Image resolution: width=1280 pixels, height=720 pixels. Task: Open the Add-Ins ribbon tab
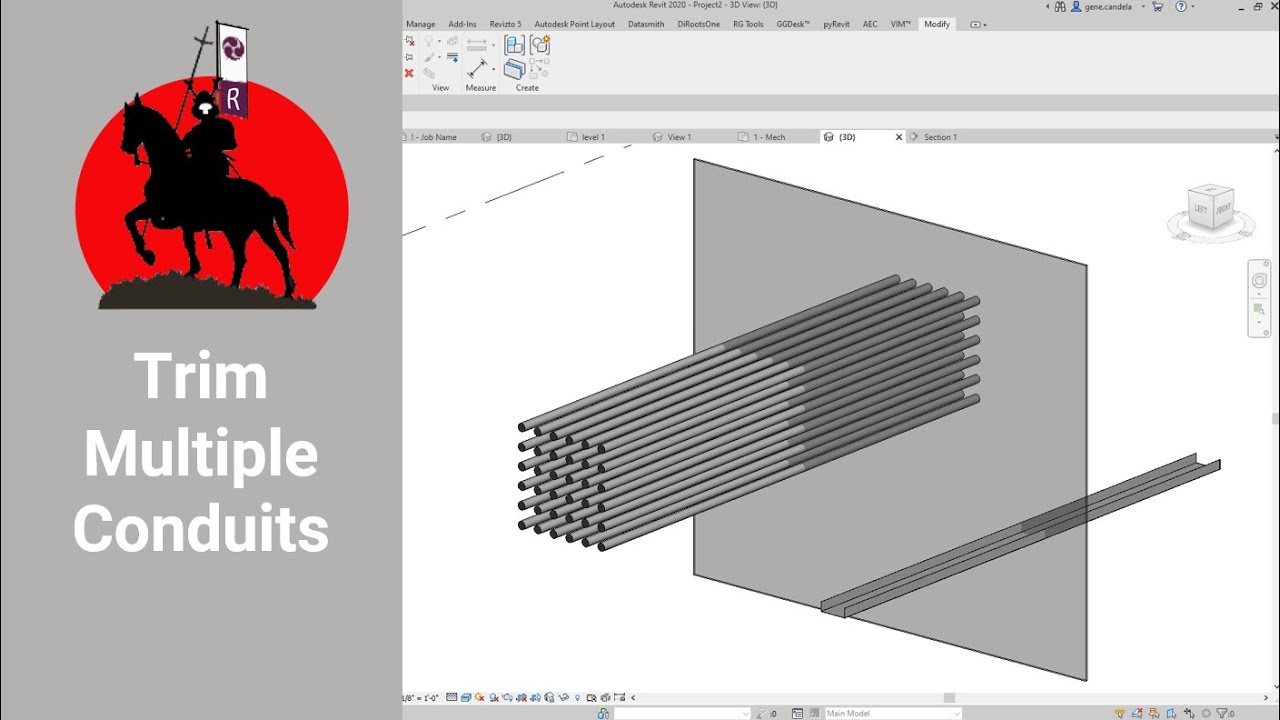(462, 24)
